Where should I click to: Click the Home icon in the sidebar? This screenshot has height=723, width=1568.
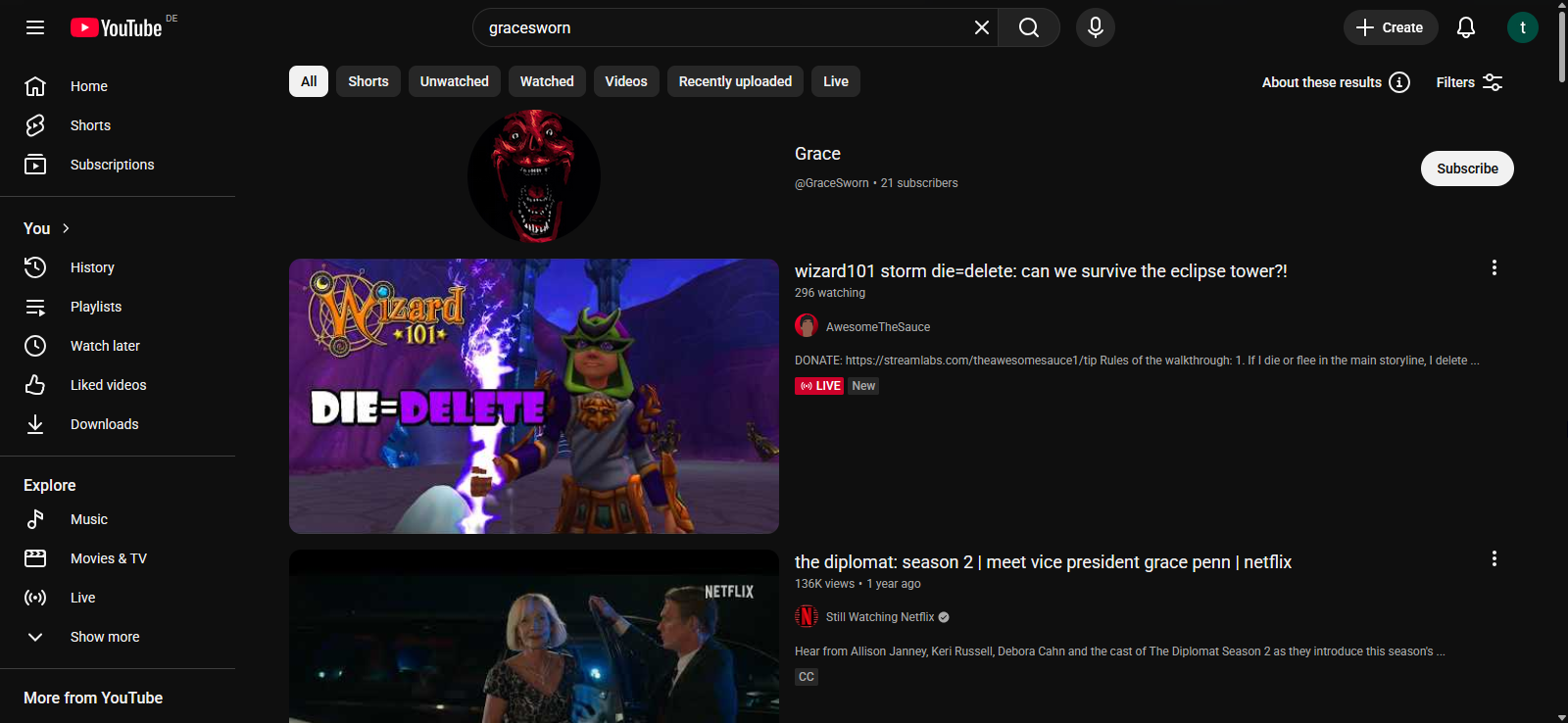click(35, 86)
